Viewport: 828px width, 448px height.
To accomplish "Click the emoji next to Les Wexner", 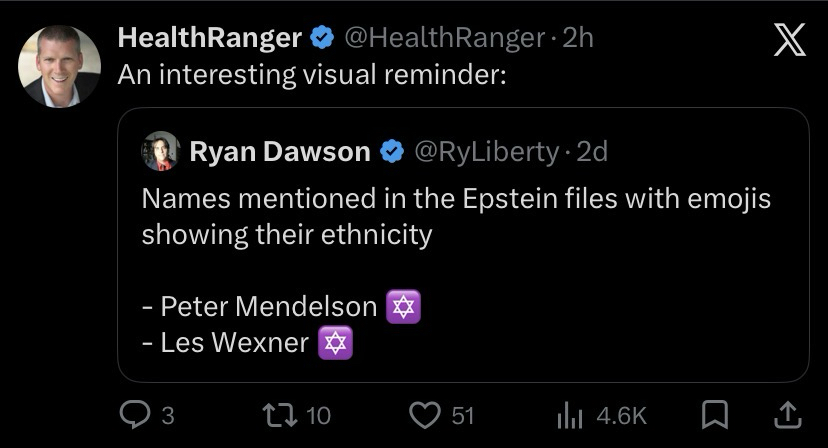I will click(335, 343).
